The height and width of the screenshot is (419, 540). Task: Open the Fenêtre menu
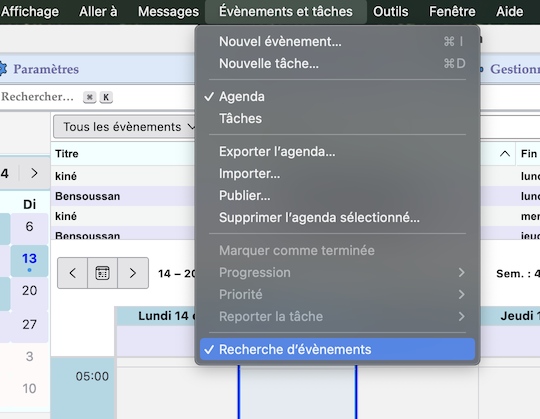[x=452, y=12]
